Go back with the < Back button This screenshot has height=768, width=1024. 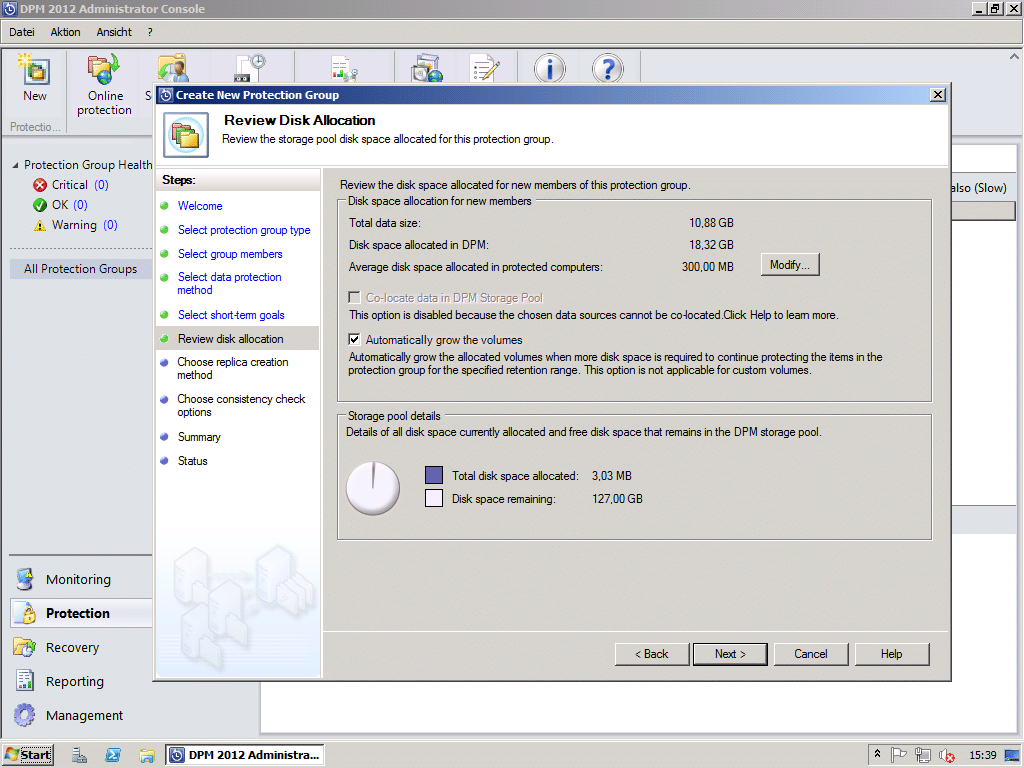[652, 654]
